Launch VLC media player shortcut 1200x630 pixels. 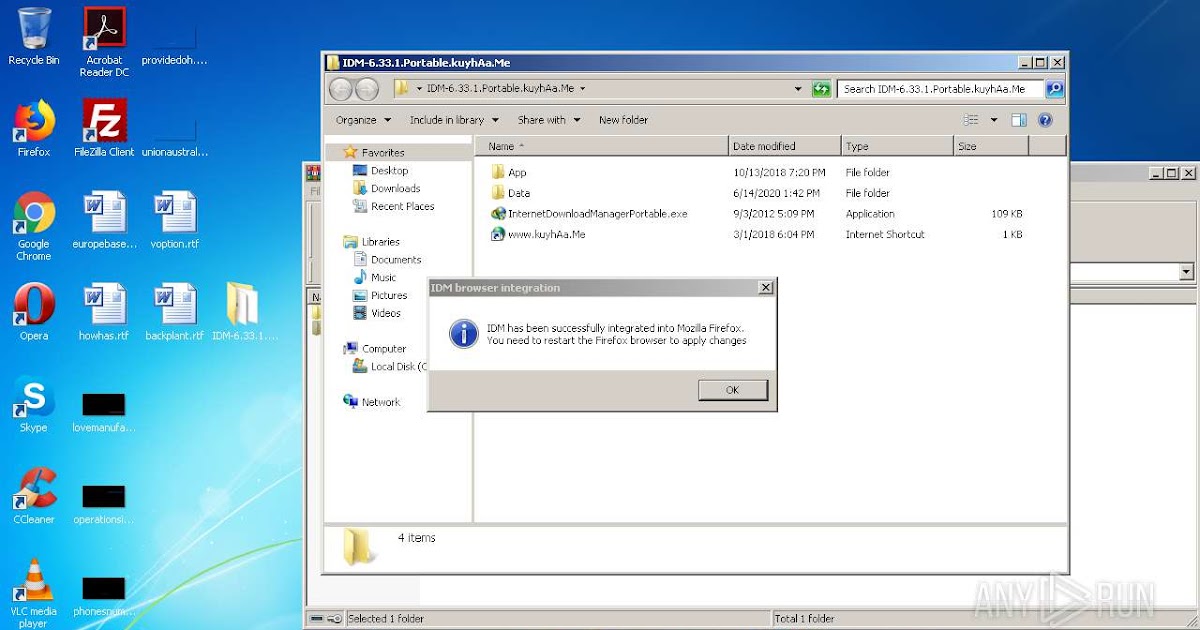(x=34, y=594)
